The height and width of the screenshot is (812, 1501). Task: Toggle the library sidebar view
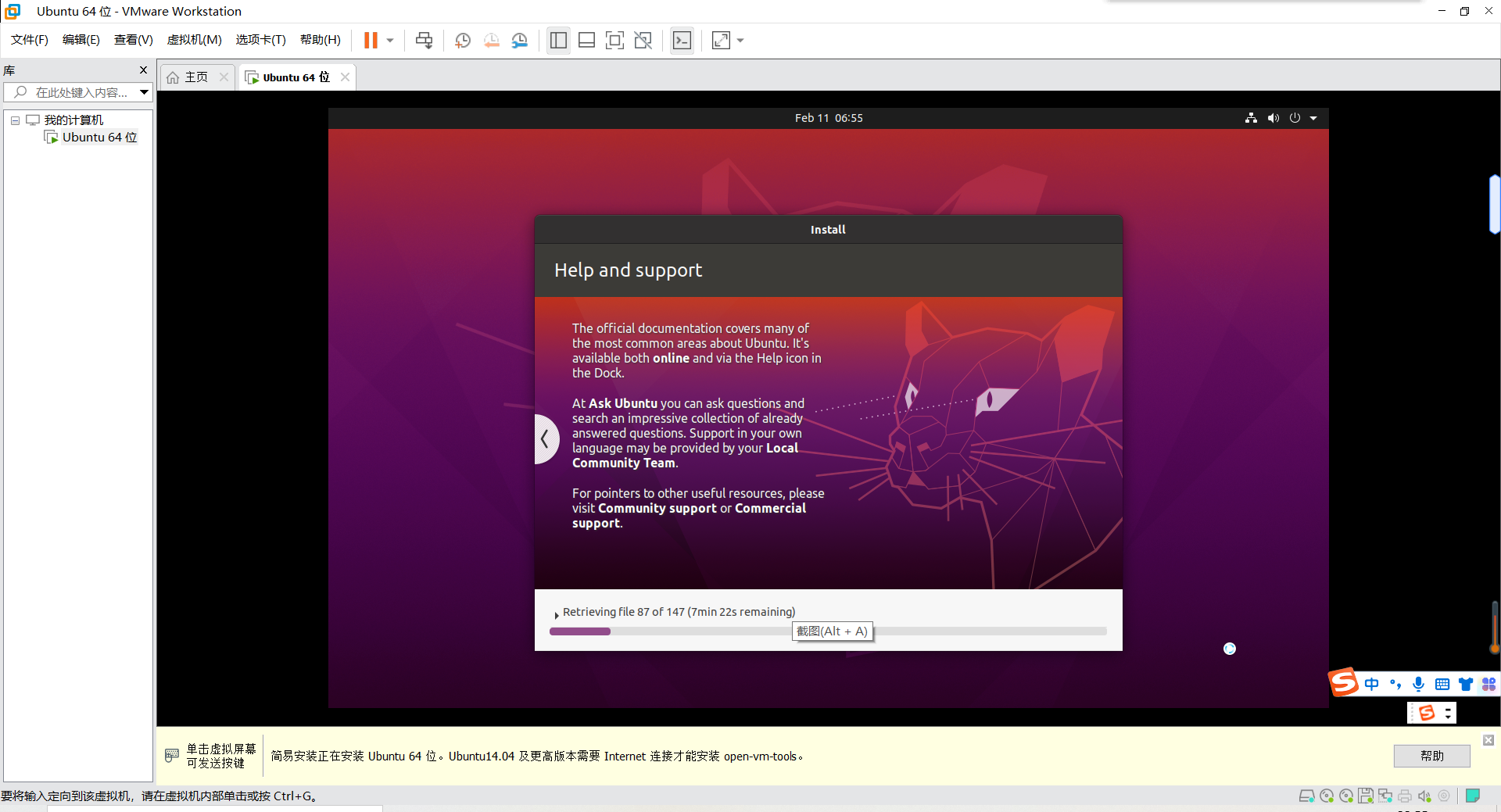(x=558, y=40)
